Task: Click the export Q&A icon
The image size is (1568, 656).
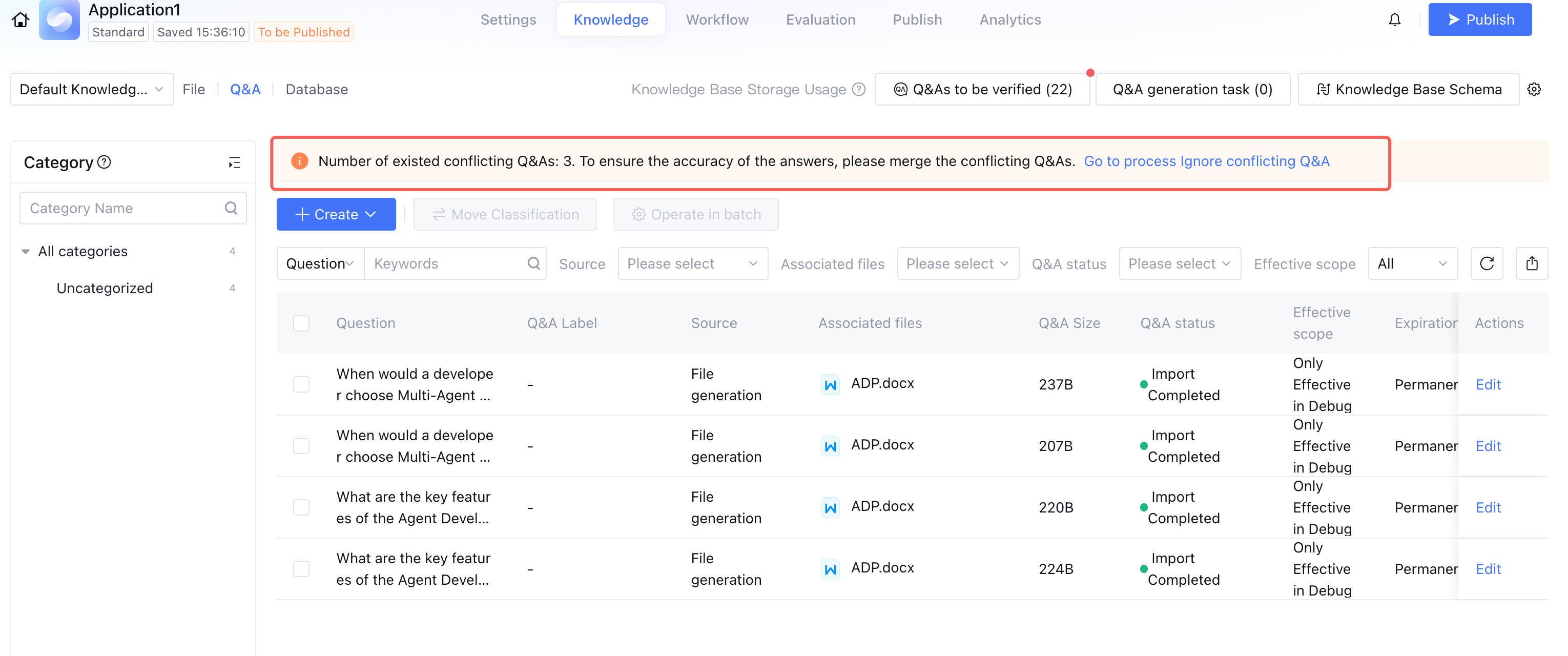Action: (1532, 263)
